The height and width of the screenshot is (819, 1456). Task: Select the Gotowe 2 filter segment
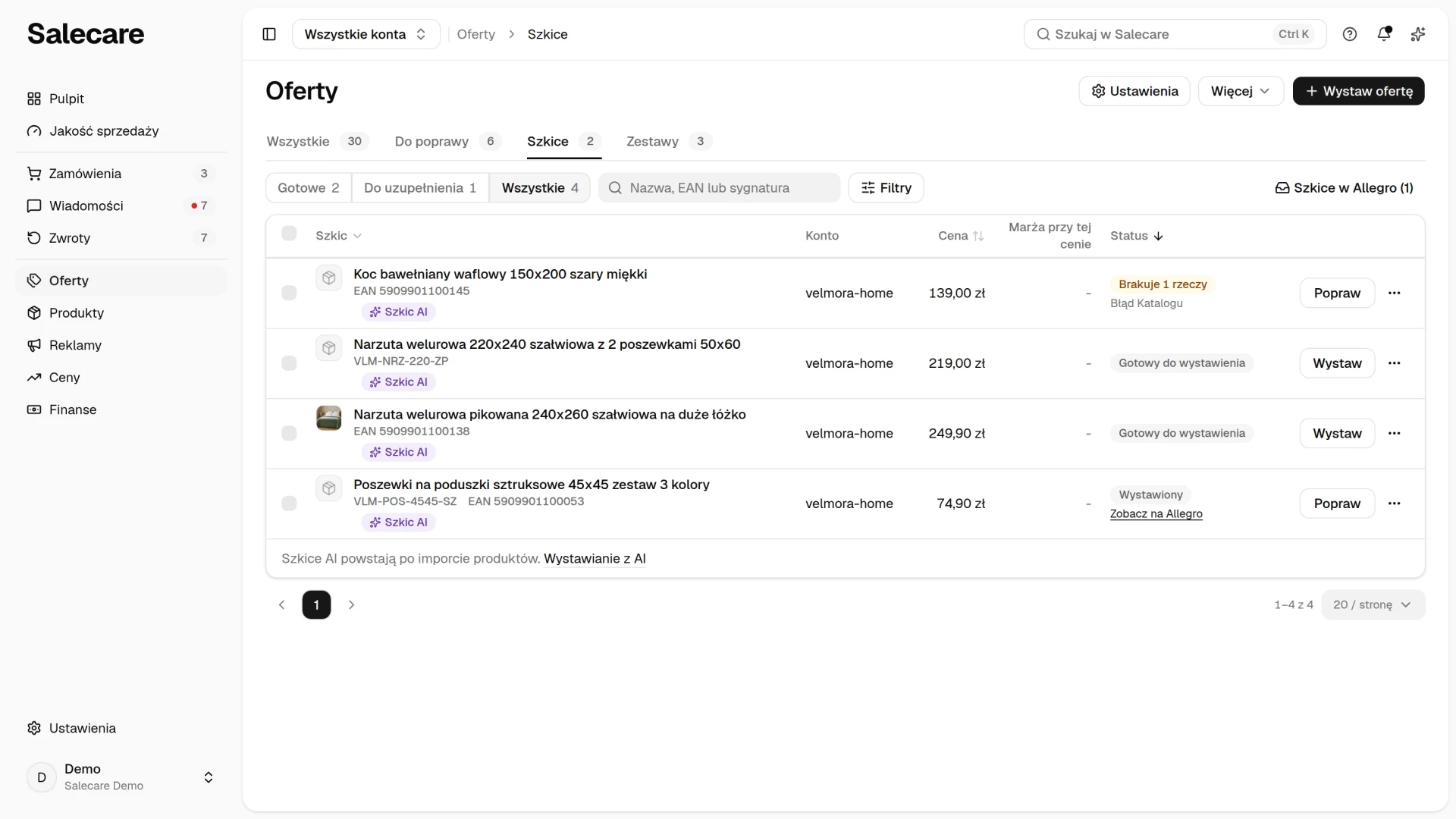pyautogui.click(x=309, y=188)
